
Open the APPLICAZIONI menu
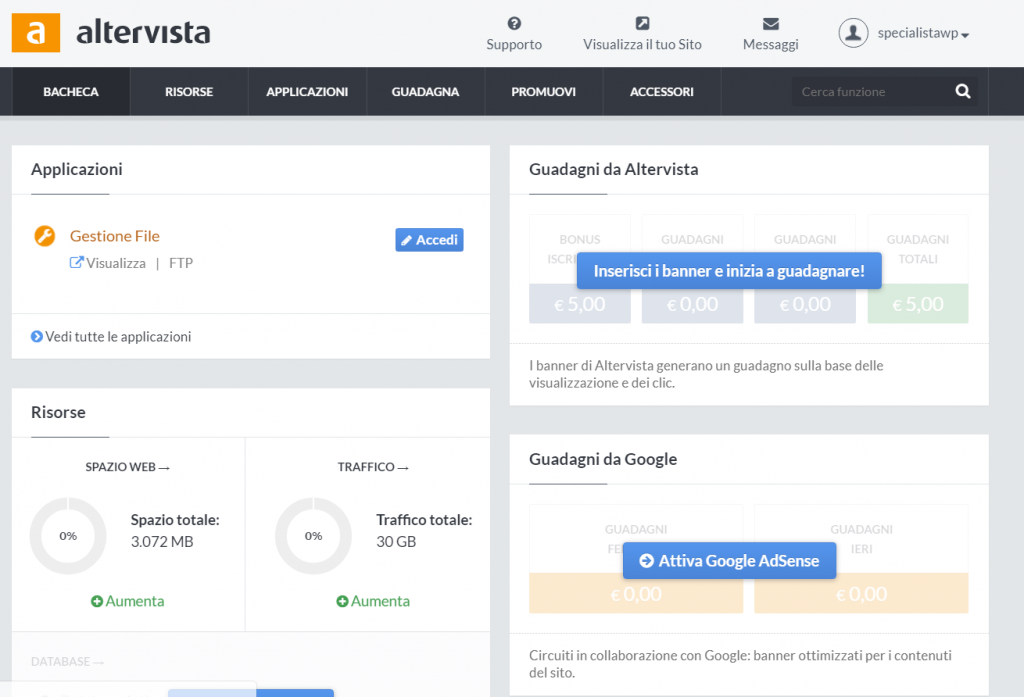click(307, 92)
